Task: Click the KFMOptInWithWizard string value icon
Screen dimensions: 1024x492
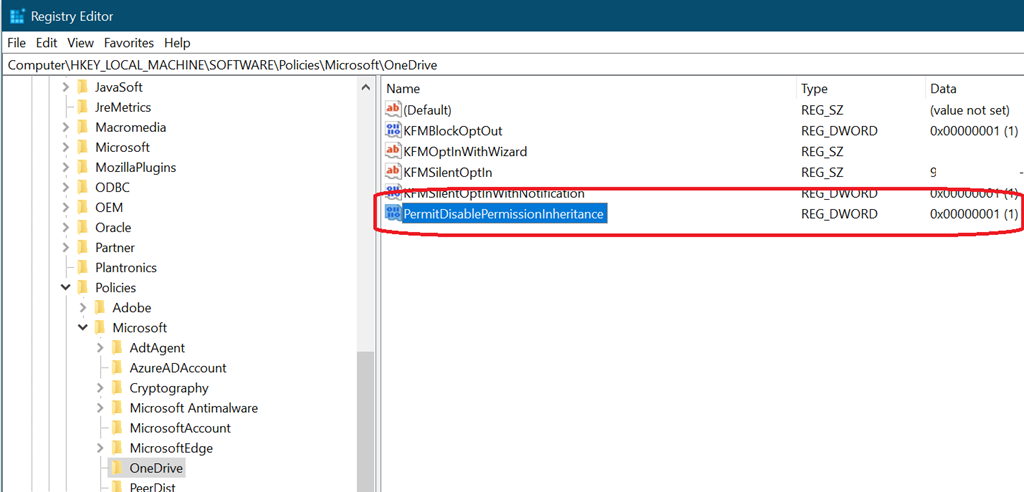Action: [393, 152]
